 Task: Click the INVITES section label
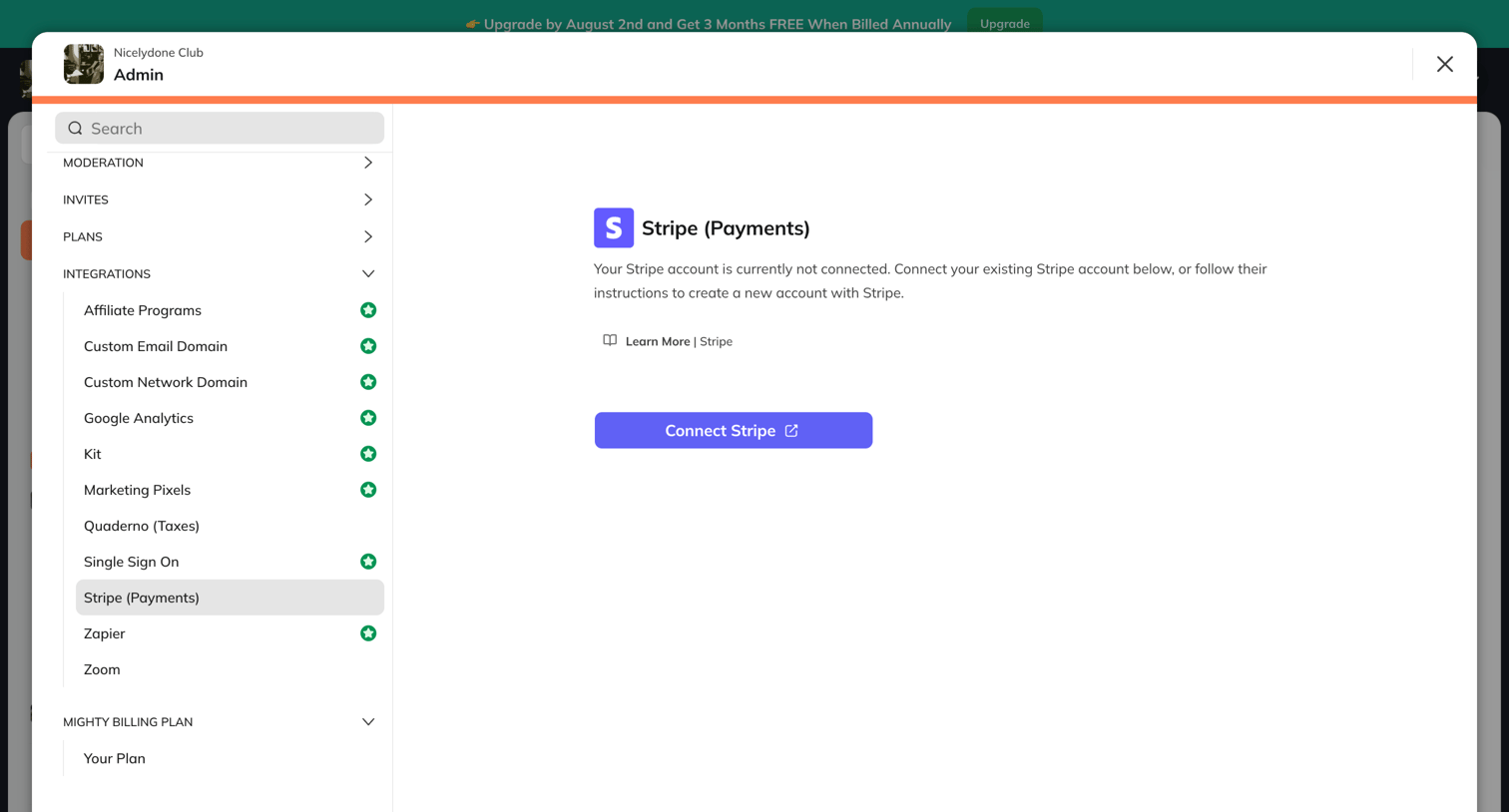86,200
